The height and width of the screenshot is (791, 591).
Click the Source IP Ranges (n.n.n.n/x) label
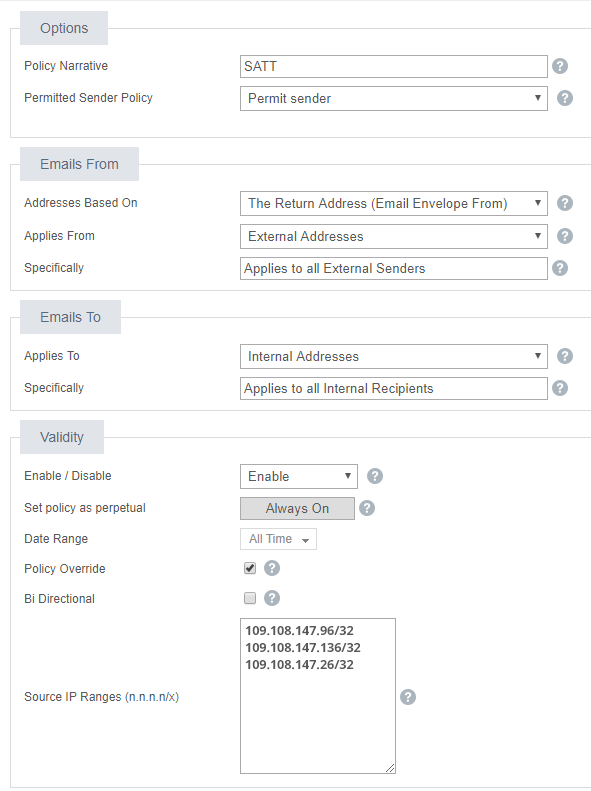pos(101,697)
